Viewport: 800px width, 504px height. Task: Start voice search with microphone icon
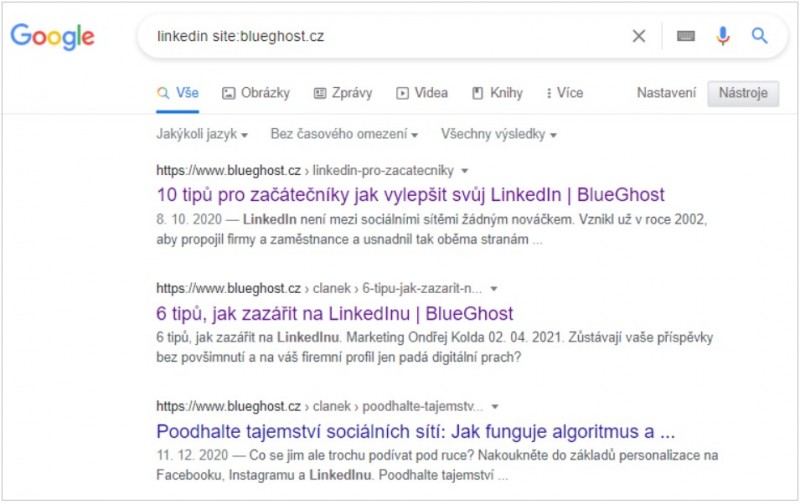click(x=722, y=37)
